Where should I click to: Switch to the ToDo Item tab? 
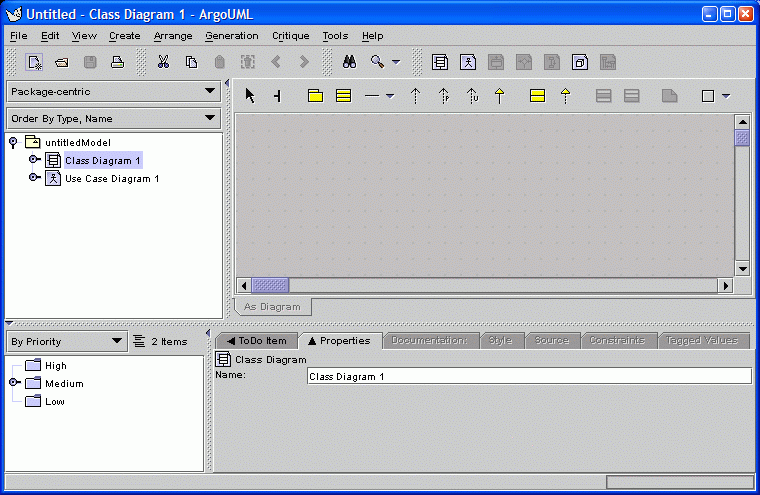[256, 341]
